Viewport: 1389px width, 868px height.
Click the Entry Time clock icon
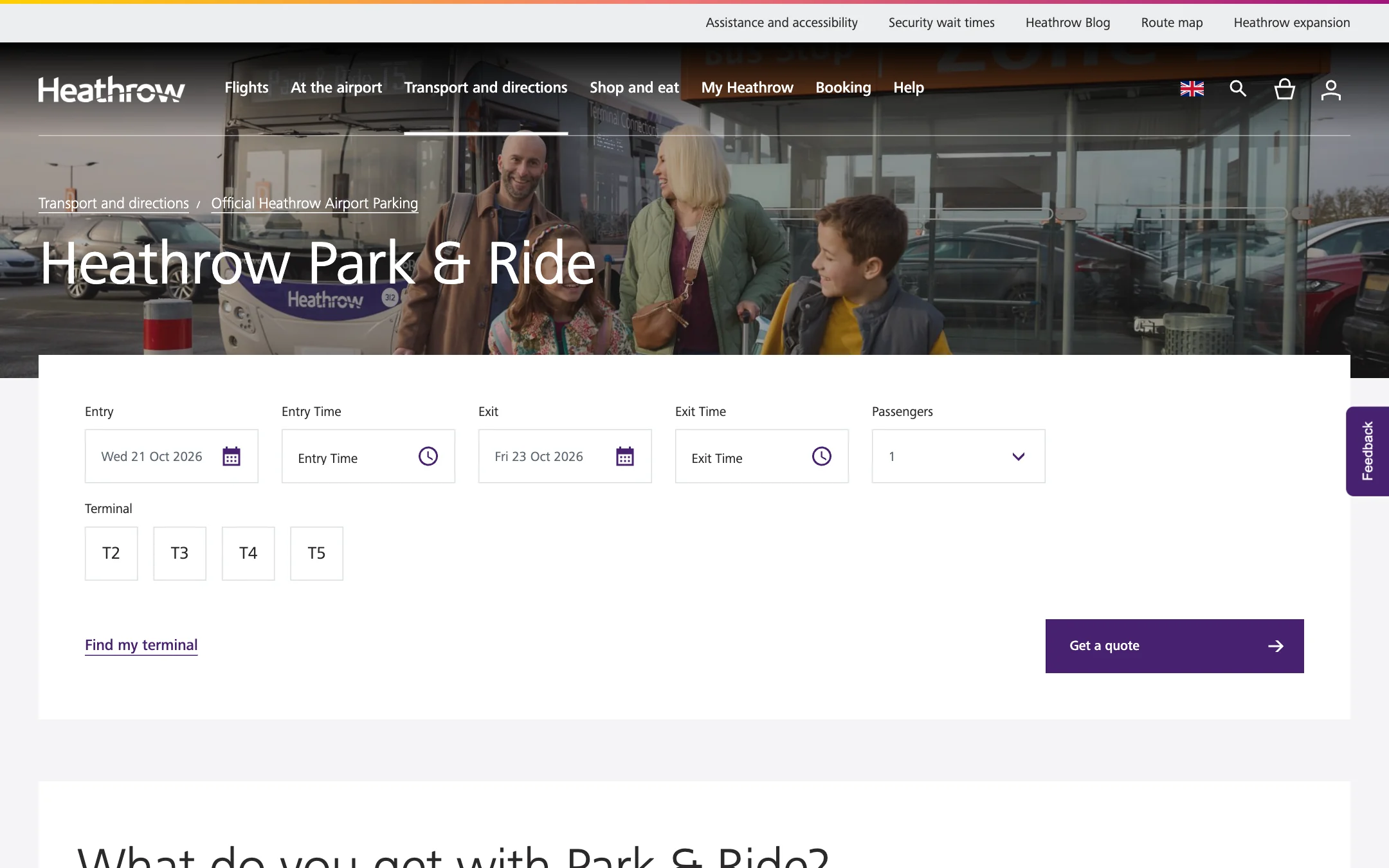[x=428, y=456]
